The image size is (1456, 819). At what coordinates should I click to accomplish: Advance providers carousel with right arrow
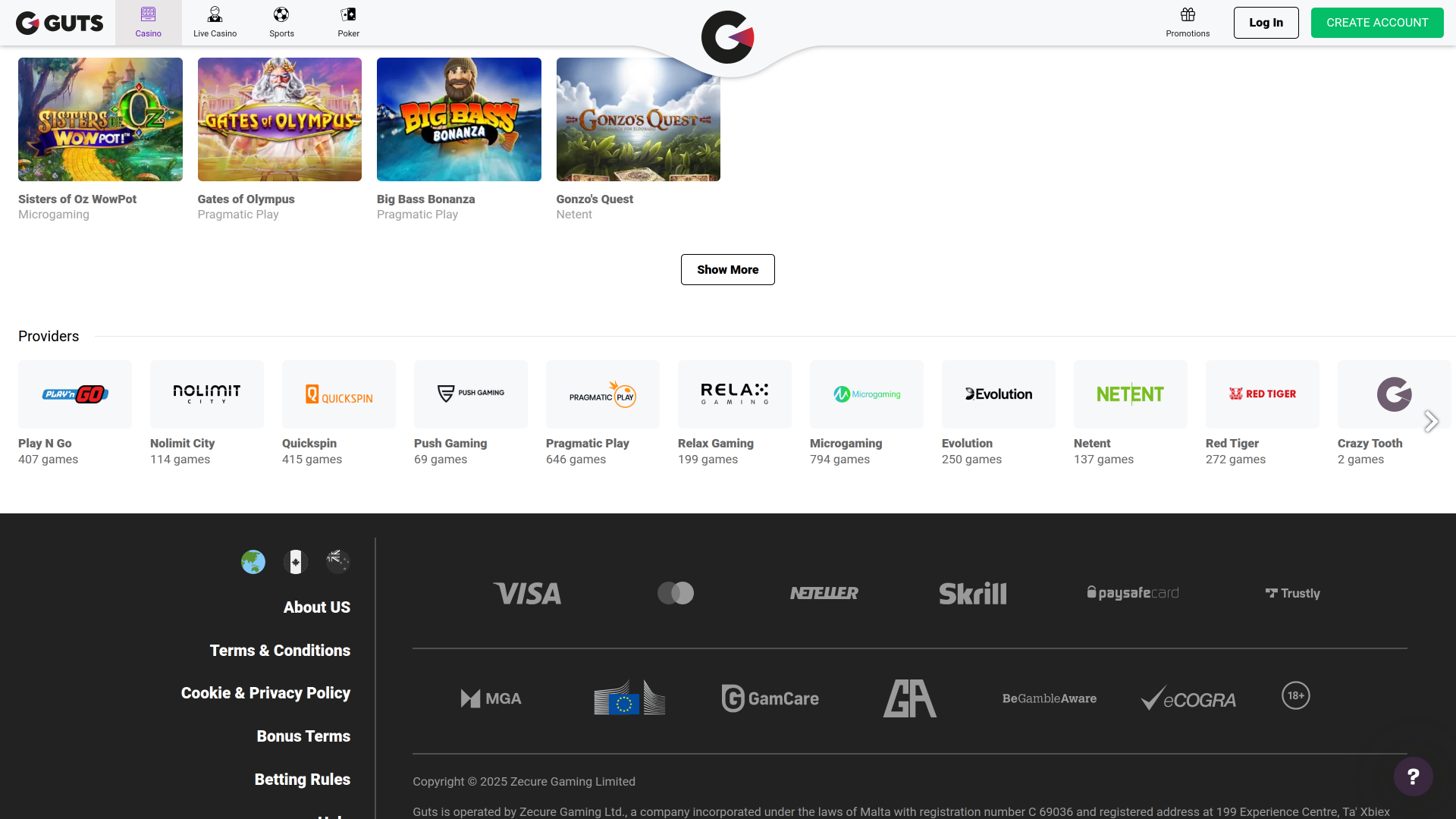[x=1432, y=421]
